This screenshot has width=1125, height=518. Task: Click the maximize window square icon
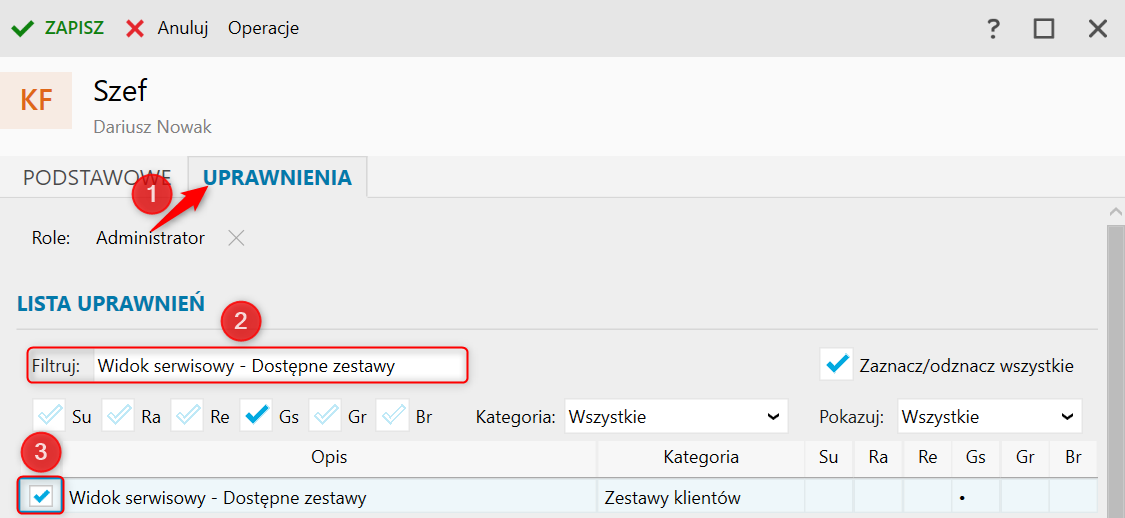[1044, 29]
